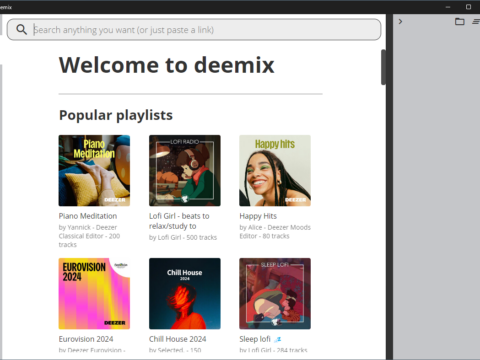The height and width of the screenshot is (360, 480).
Task: Select the Chill House 2024 title text
Action: click(178, 339)
